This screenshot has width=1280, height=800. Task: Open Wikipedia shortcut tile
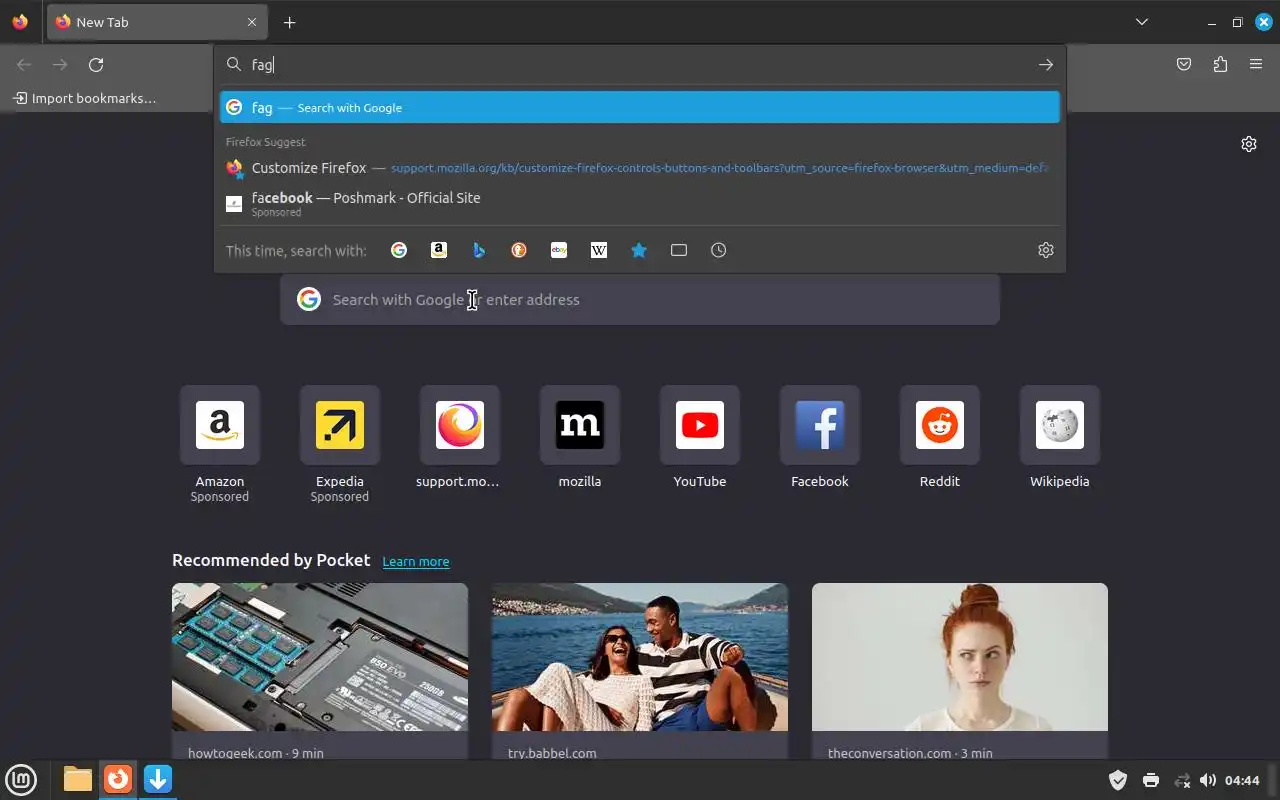point(1060,425)
